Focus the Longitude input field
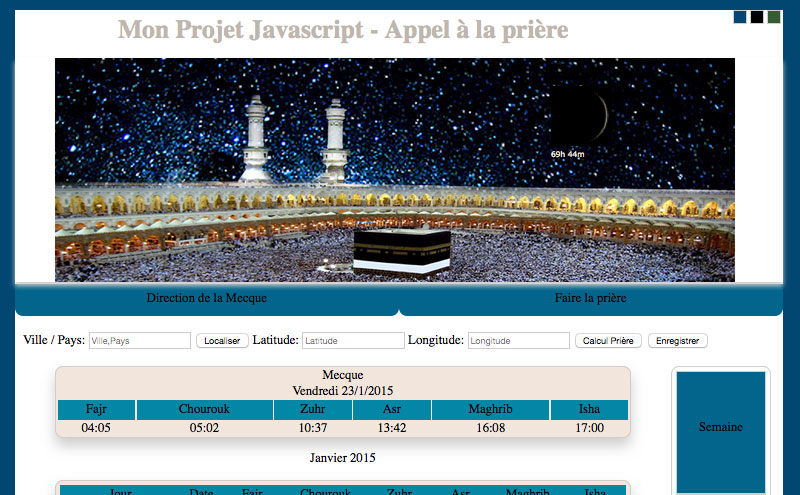 519,340
